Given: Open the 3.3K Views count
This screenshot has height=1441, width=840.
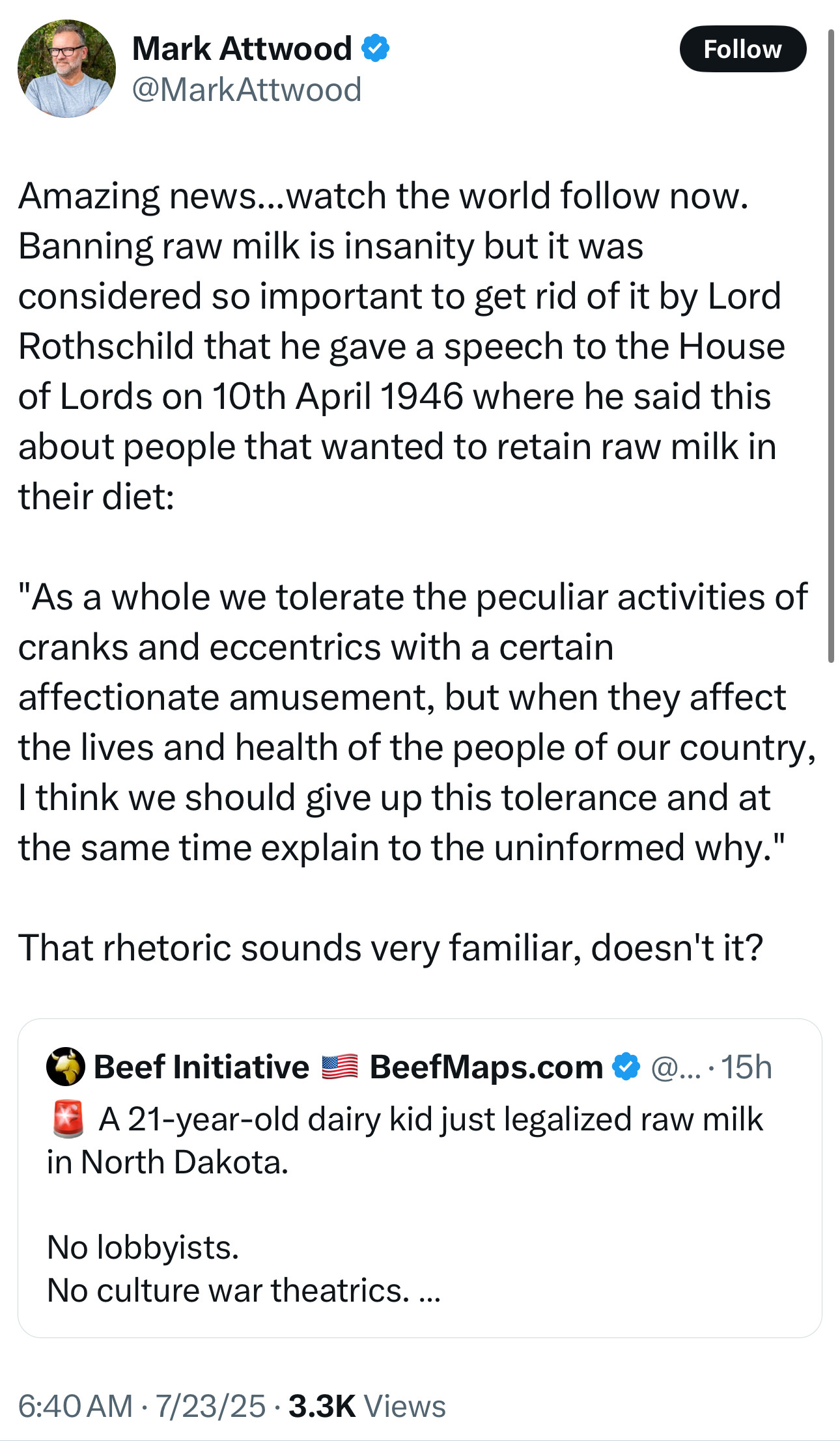Looking at the screenshot, I should (367, 1406).
